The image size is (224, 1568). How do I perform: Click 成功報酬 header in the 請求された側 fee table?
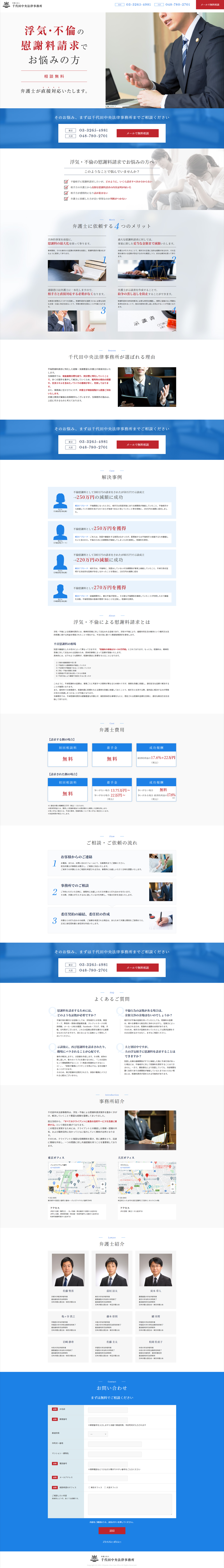tap(156, 782)
